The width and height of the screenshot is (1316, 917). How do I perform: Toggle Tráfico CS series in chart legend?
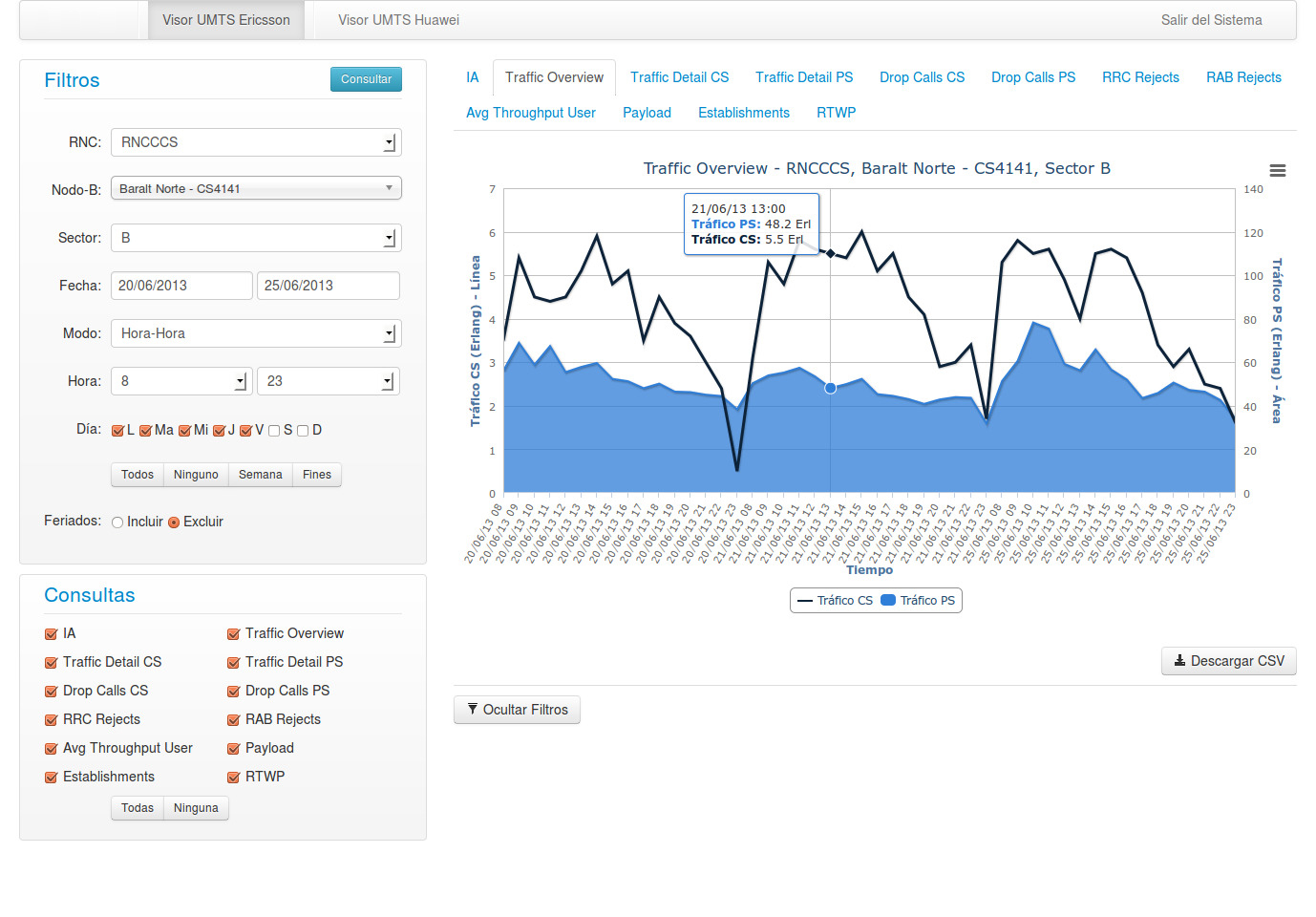[x=835, y=601]
